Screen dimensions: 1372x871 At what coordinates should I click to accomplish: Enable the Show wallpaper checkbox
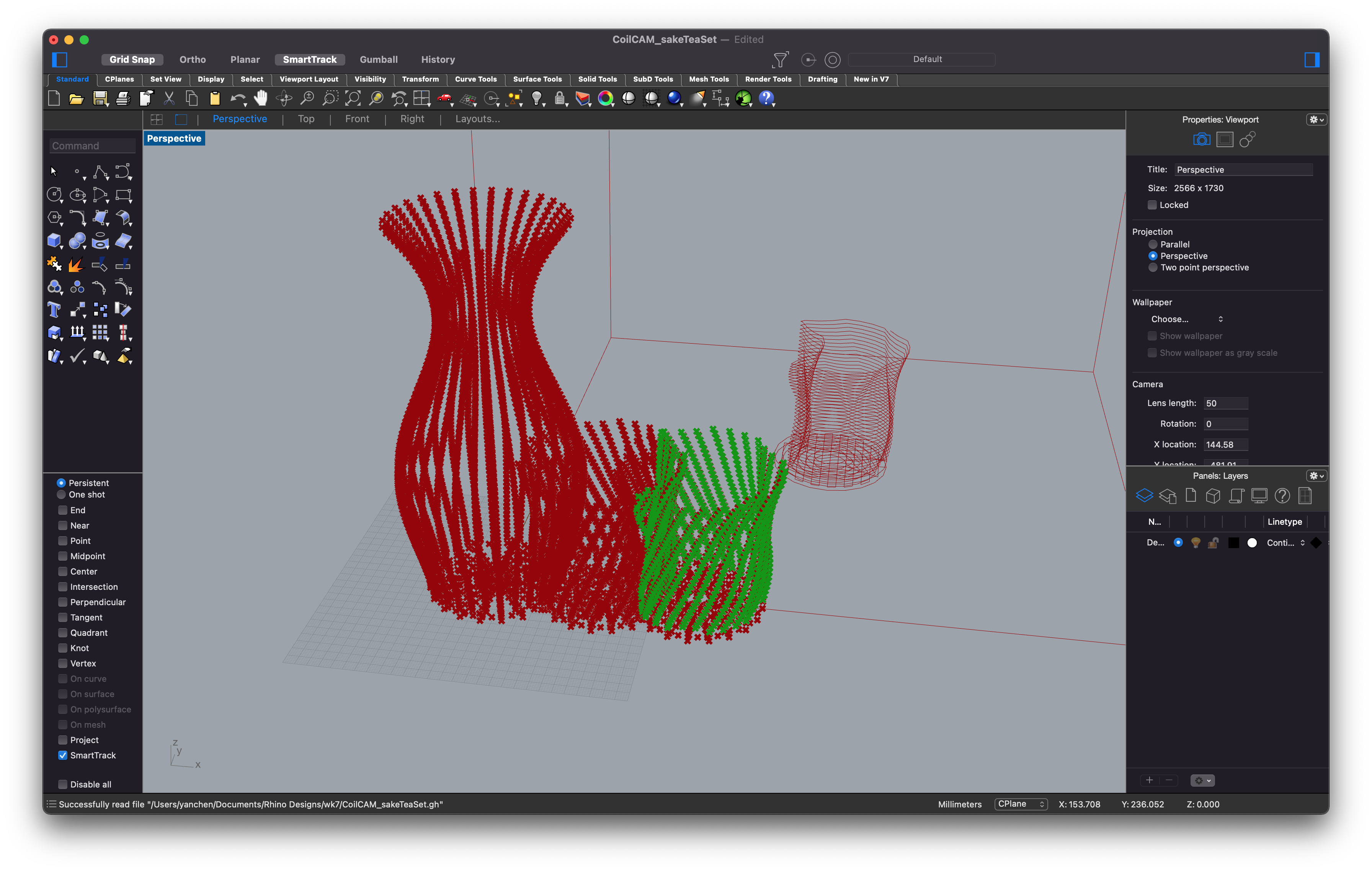tap(1153, 336)
